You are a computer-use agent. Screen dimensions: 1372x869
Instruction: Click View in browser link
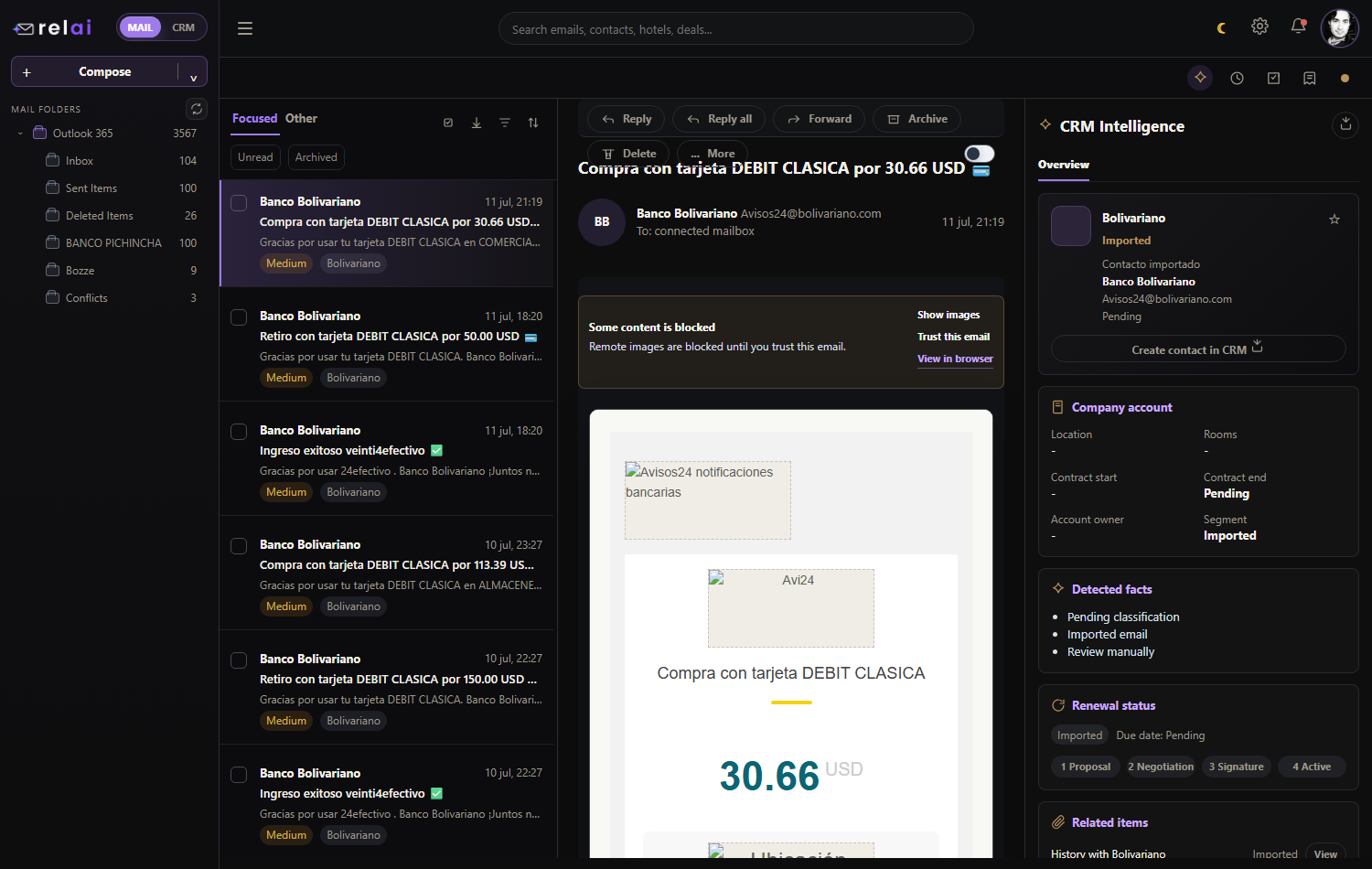point(955,359)
